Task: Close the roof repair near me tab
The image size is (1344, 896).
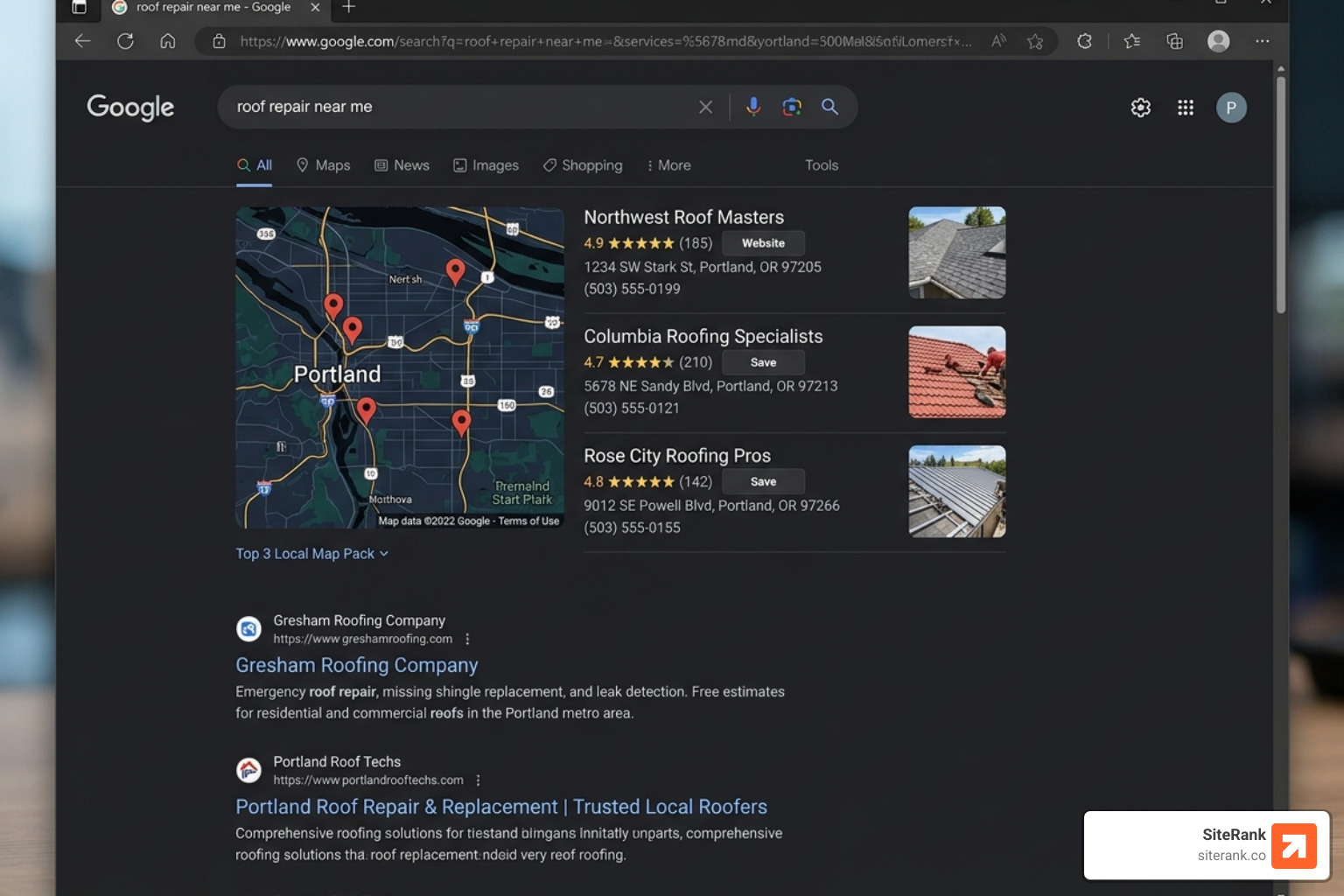Action: click(x=315, y=7)
